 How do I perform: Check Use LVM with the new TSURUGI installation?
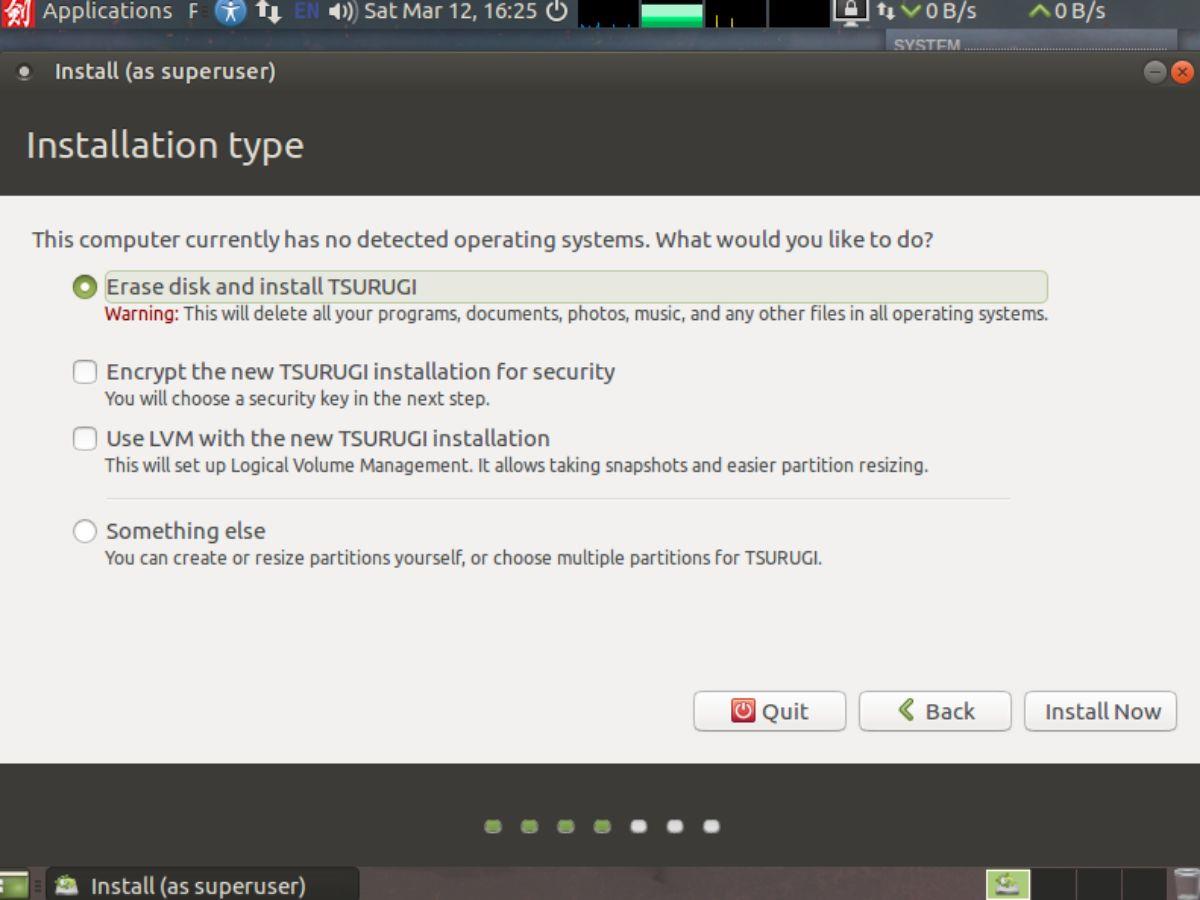pyautogui.click(x=85, y=438)
